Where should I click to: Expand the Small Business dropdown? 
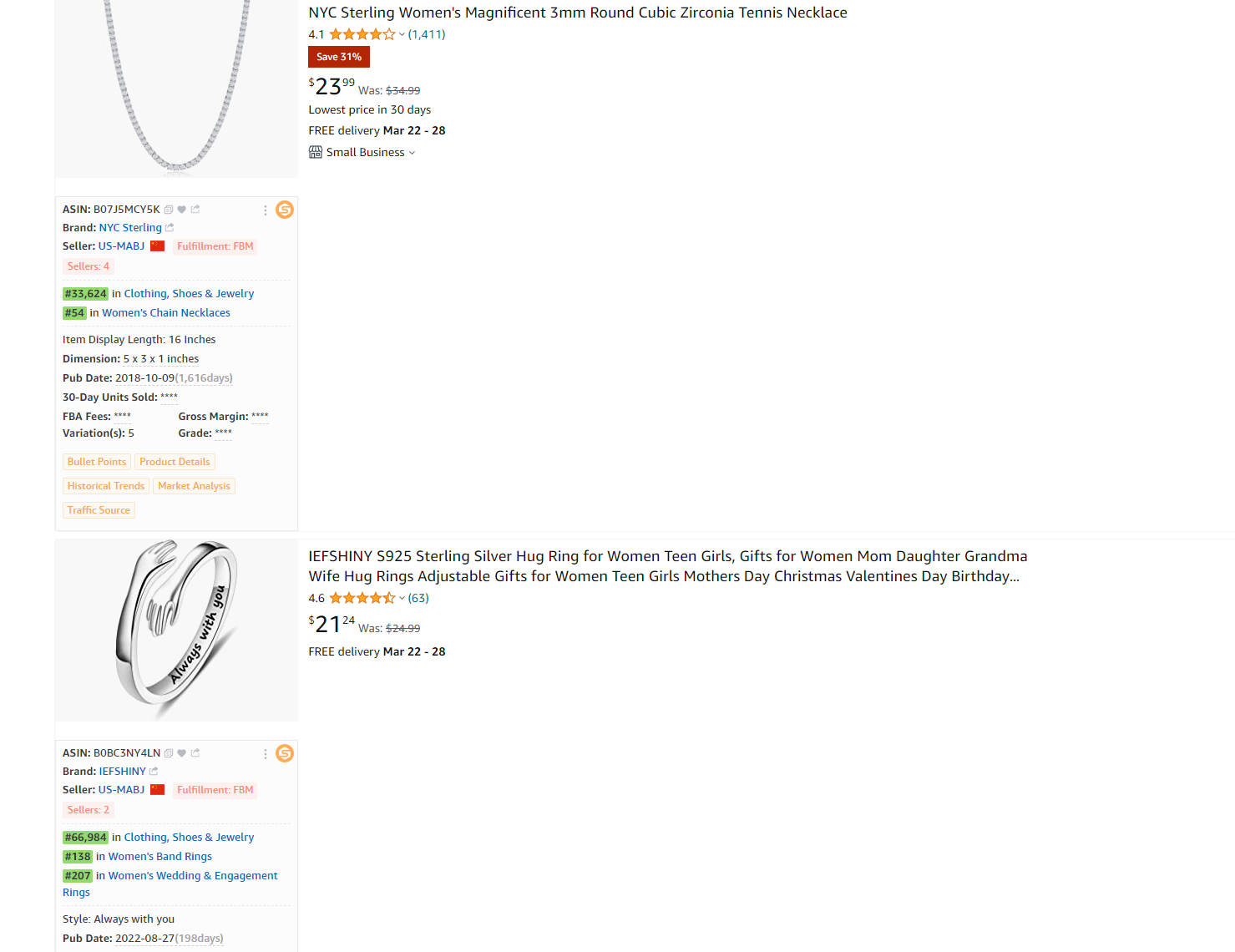click(412, 153)
